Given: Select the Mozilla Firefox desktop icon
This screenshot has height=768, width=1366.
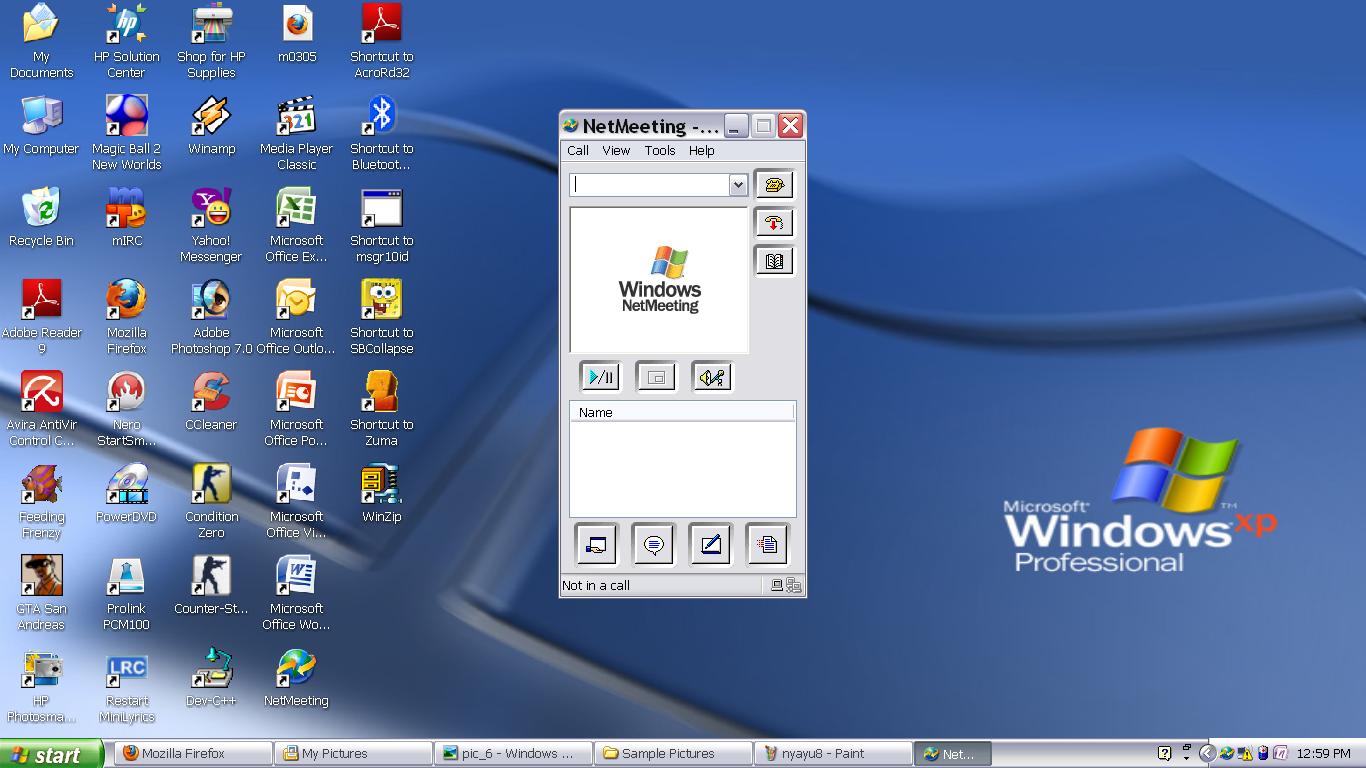Looking at the screenshot, I should [127, 318].
